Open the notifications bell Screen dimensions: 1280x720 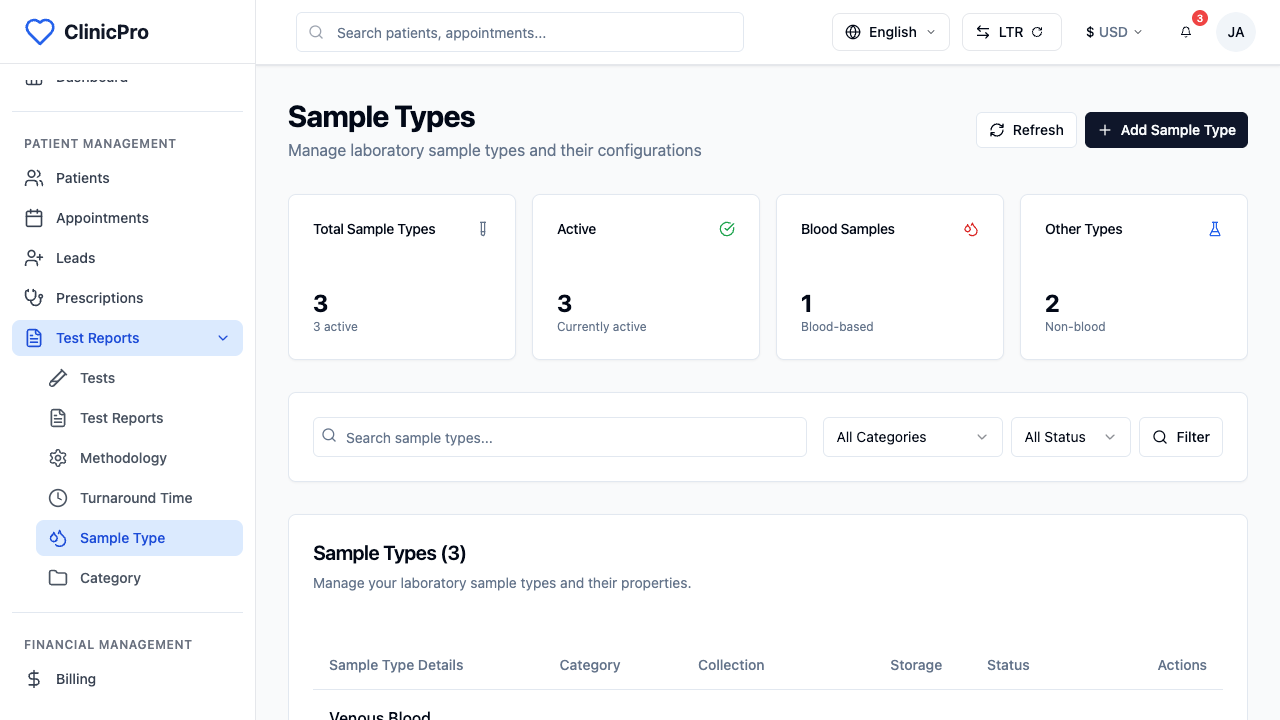tap(1186, 32)
